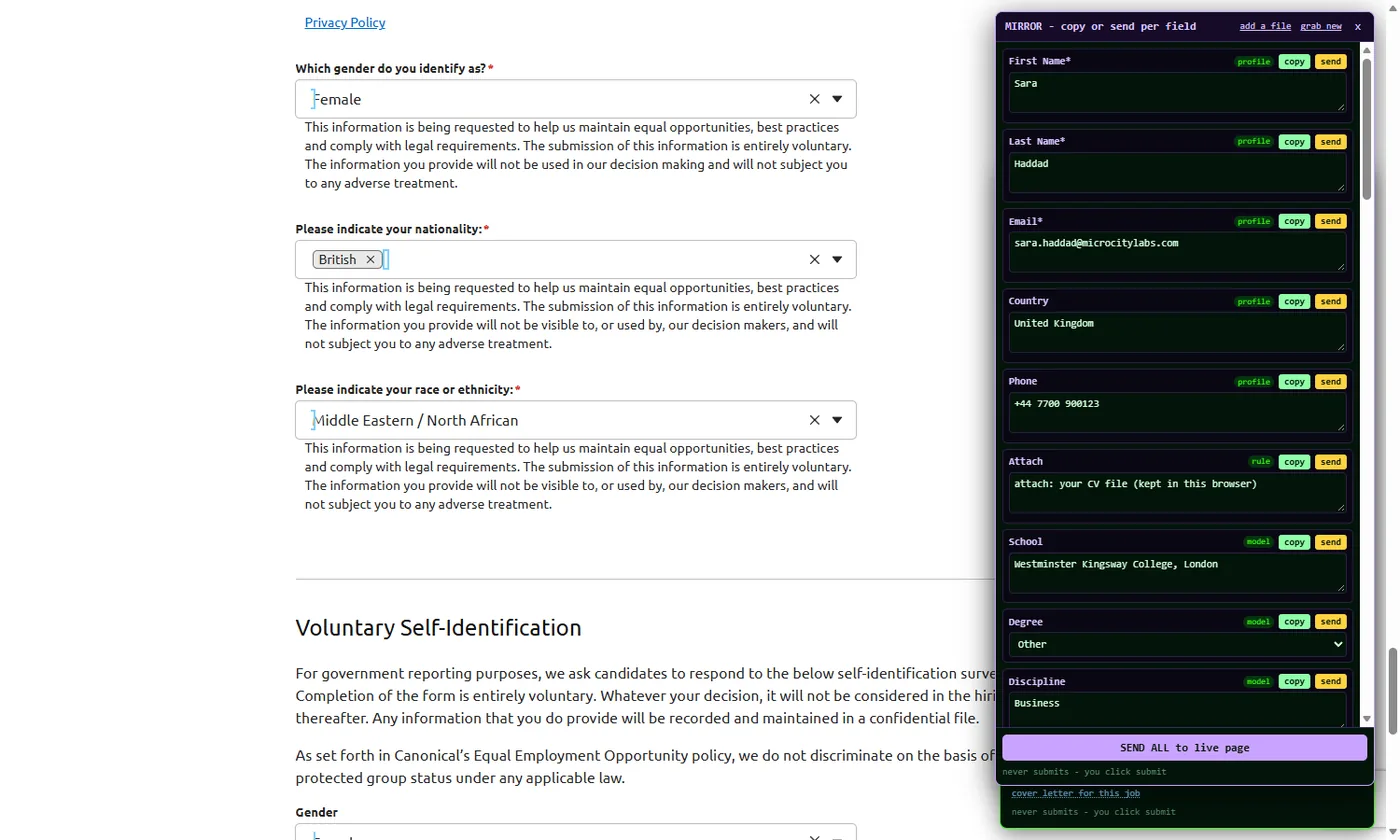The width and height of the screenshot is (1400, 840).
Task: Send the School field
Action: click(x=1330, y=542)
